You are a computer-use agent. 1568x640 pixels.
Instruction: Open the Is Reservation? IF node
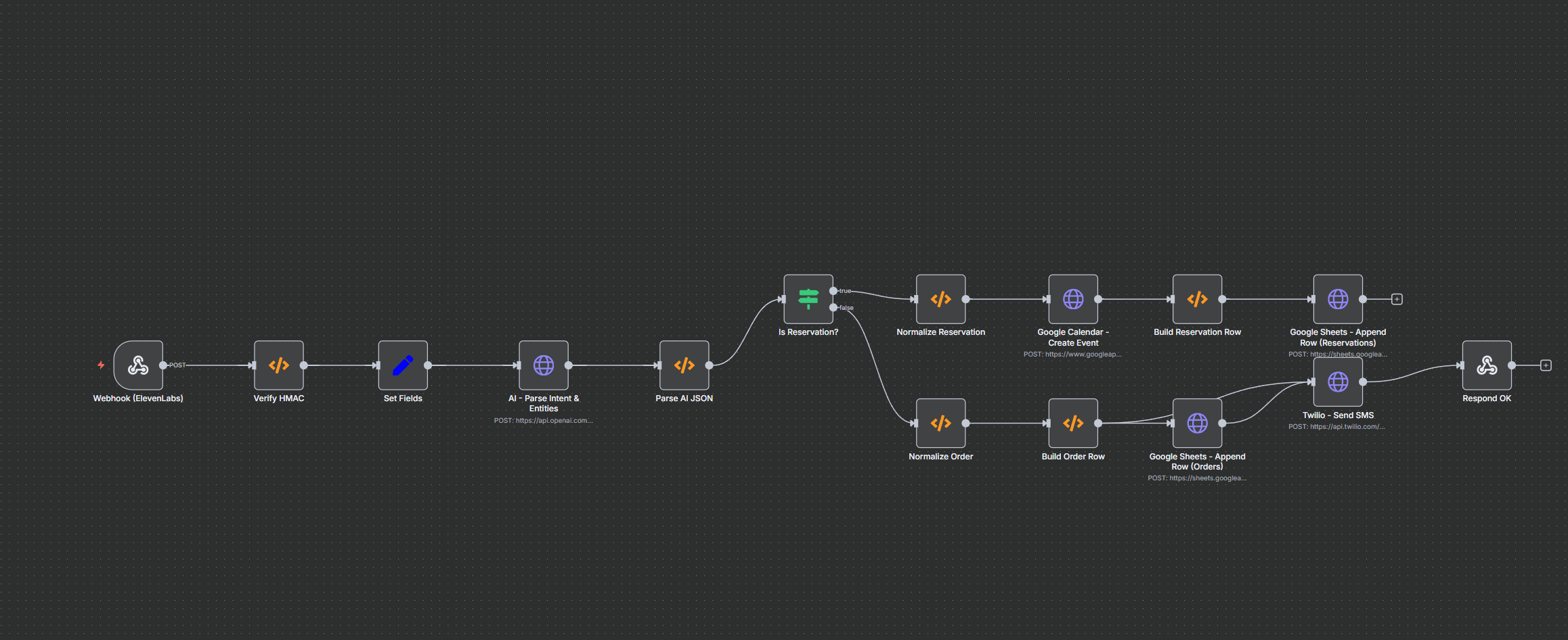808,299
